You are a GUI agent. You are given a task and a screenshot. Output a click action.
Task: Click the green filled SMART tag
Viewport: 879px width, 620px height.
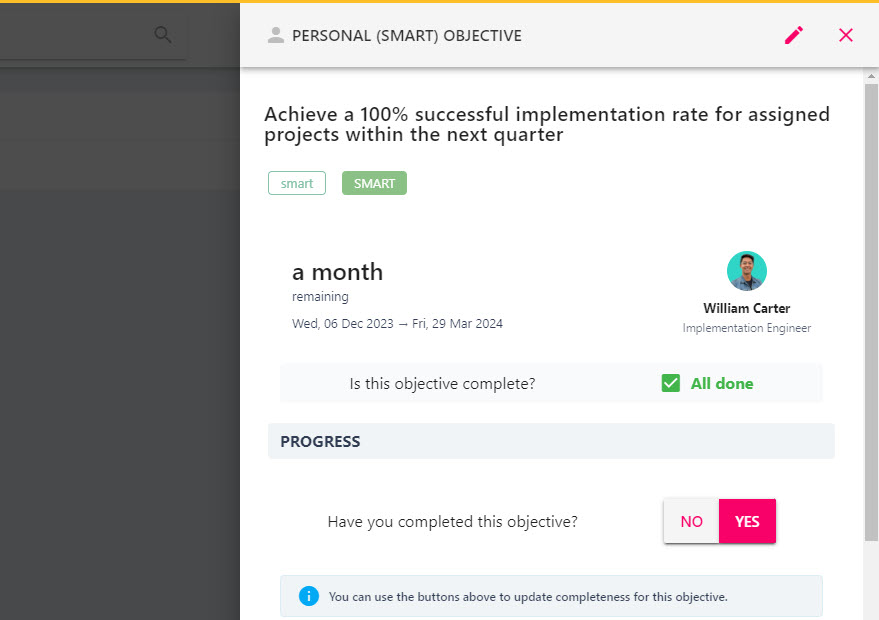point(374,183)
